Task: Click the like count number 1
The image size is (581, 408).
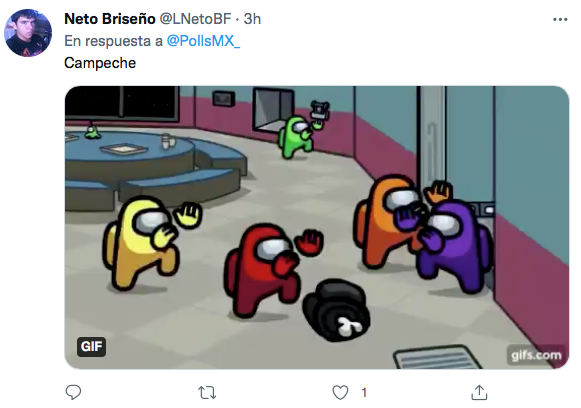Action: (364, 392)
